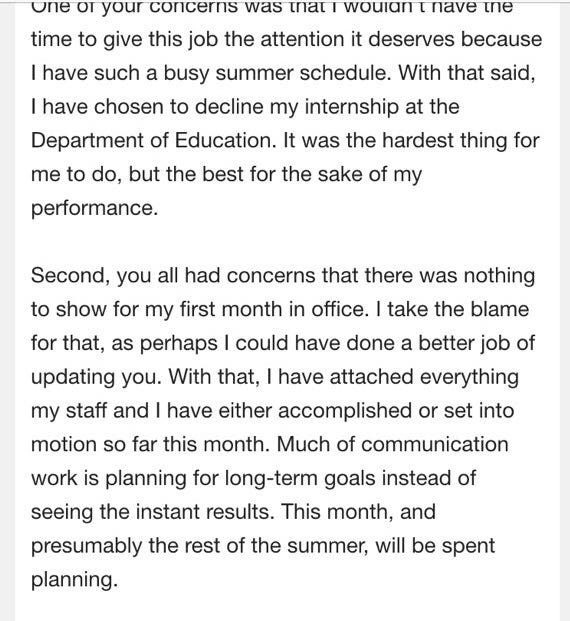The width and height of the screenshot is (570, 621).
Task: Click the word "long-term" in the second paragraph
Action: (271, 478)
